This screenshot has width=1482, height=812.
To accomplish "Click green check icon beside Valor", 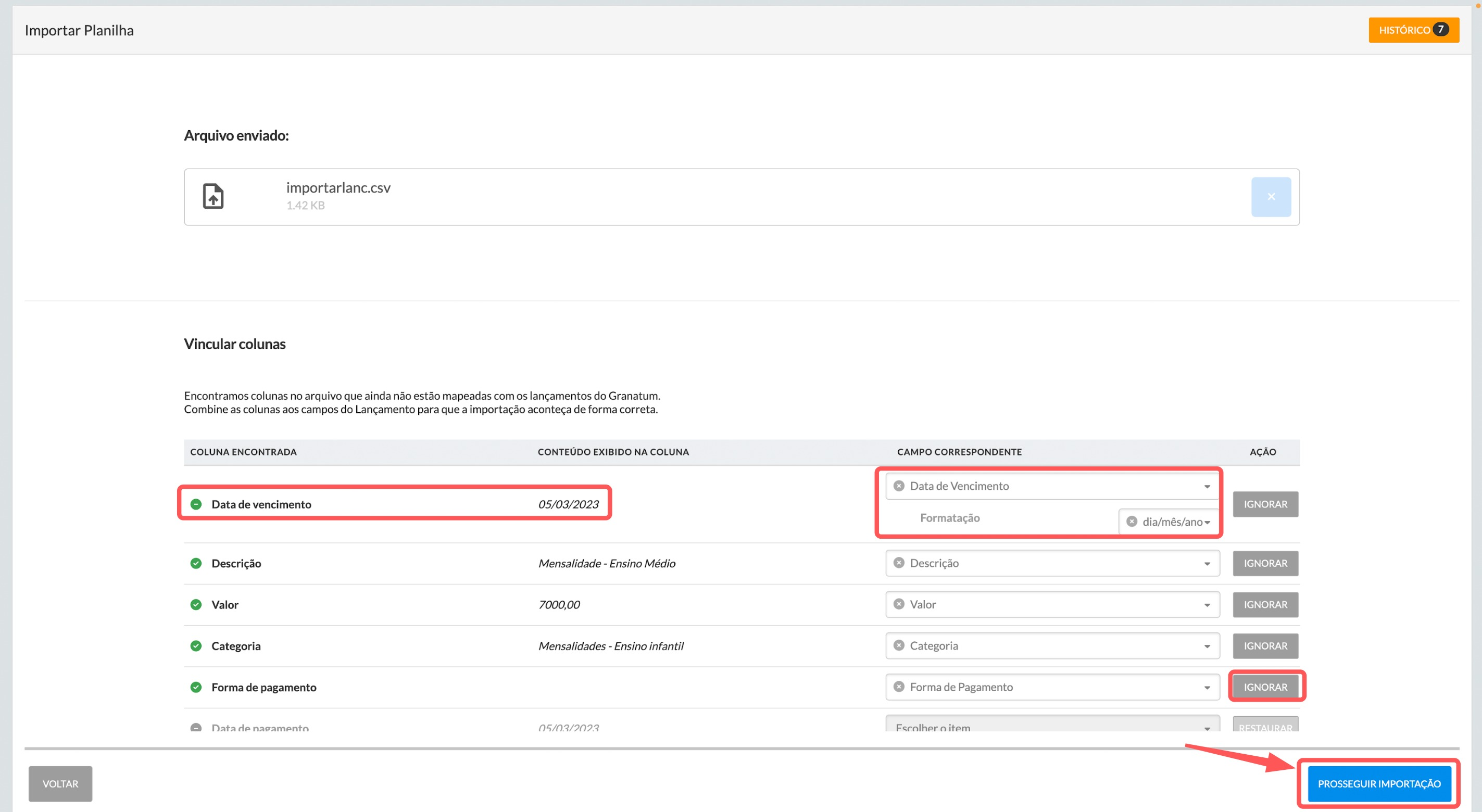I will point(196,604).
